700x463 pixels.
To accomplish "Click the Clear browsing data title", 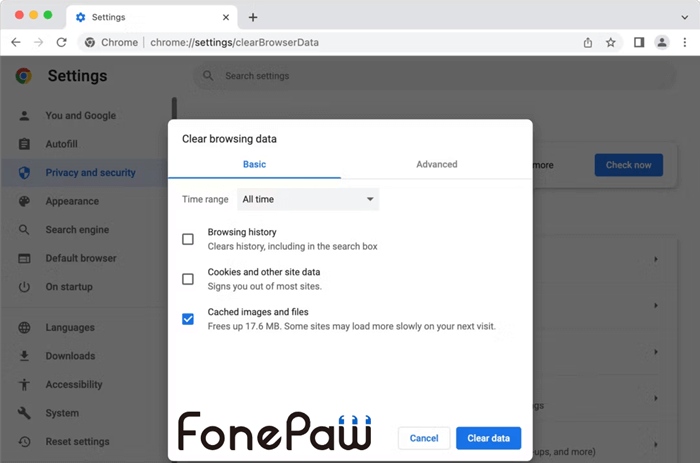I will point(229,139).
